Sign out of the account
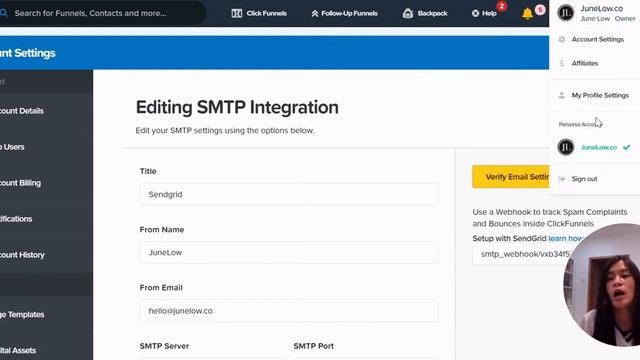 (584, 179)
